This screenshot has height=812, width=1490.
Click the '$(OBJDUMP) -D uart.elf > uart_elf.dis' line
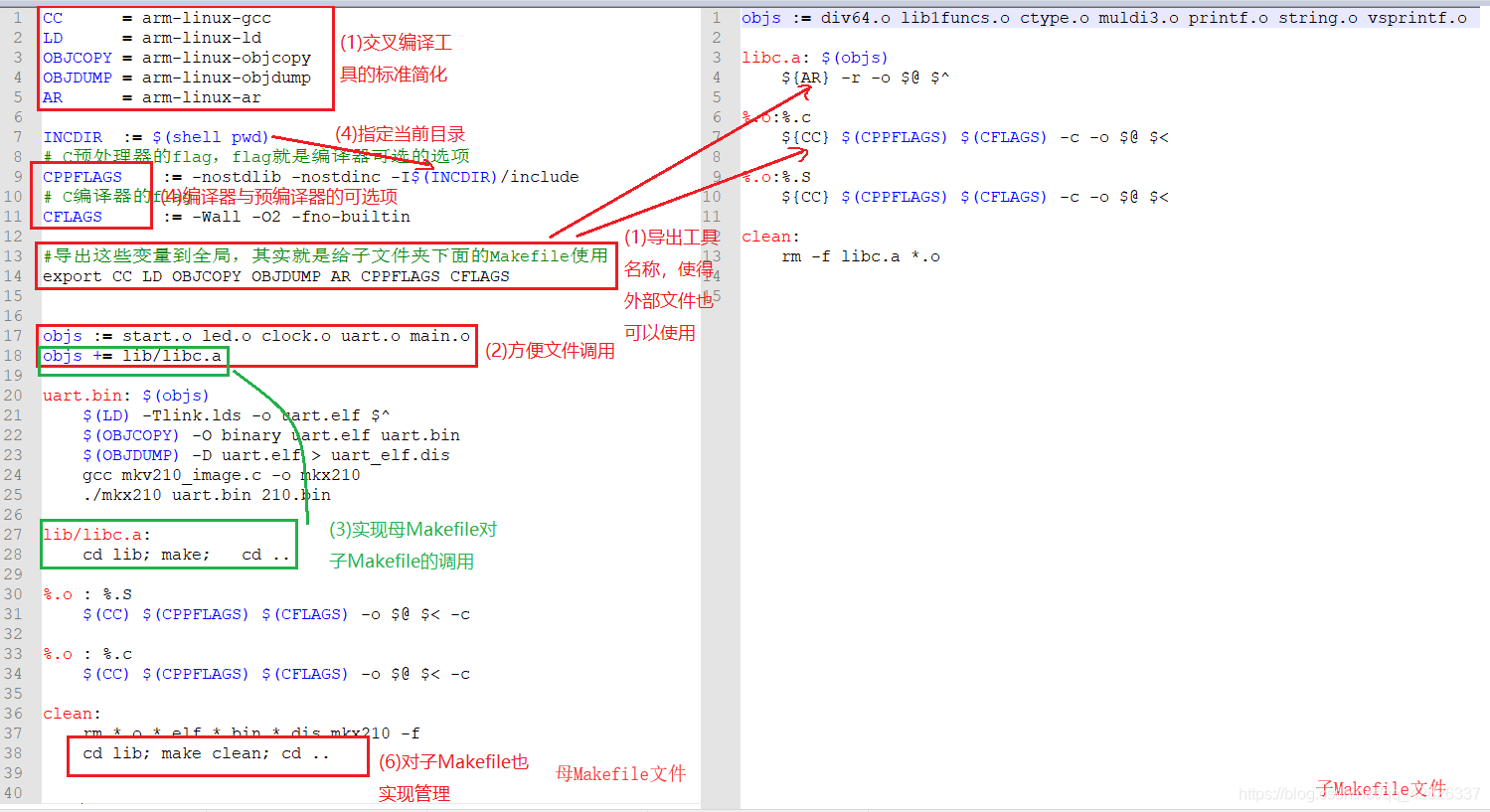coord(266,455)
